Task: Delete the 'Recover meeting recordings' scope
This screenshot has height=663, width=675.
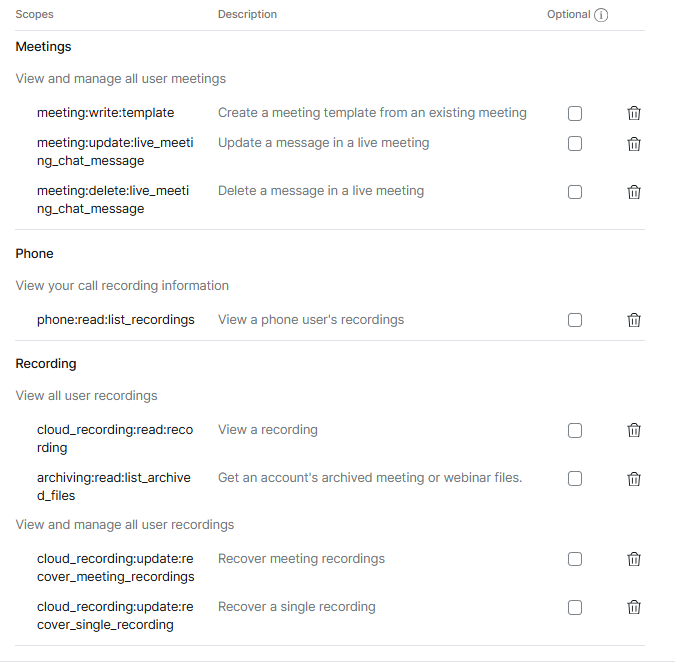Action: coord(633,559)
